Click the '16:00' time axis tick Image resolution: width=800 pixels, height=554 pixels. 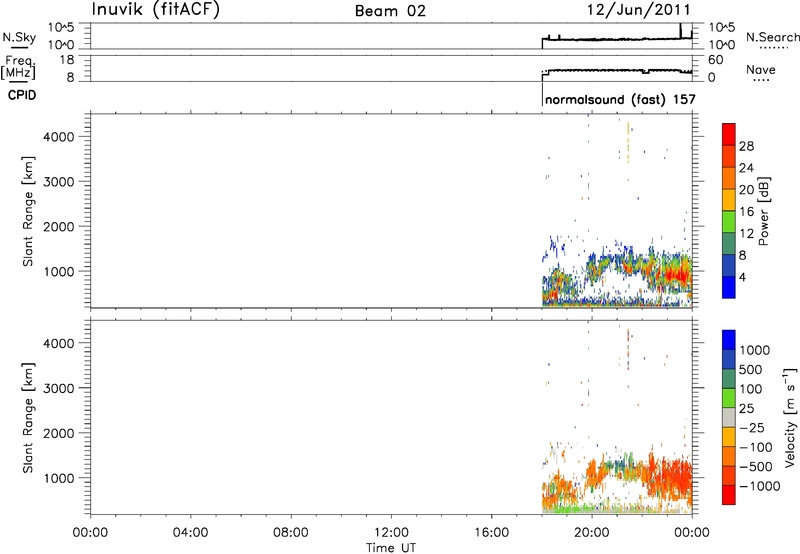click(492, 533)
